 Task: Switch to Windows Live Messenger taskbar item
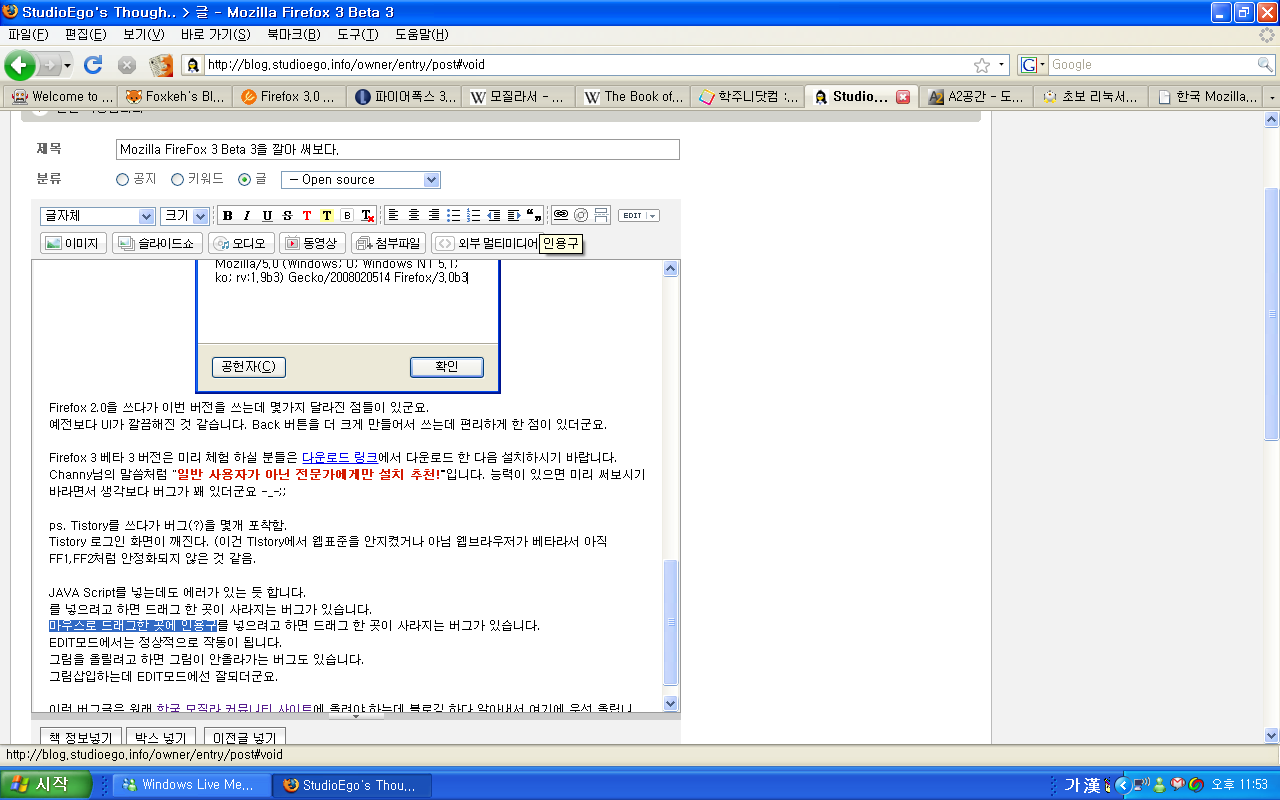coord(191,785)
